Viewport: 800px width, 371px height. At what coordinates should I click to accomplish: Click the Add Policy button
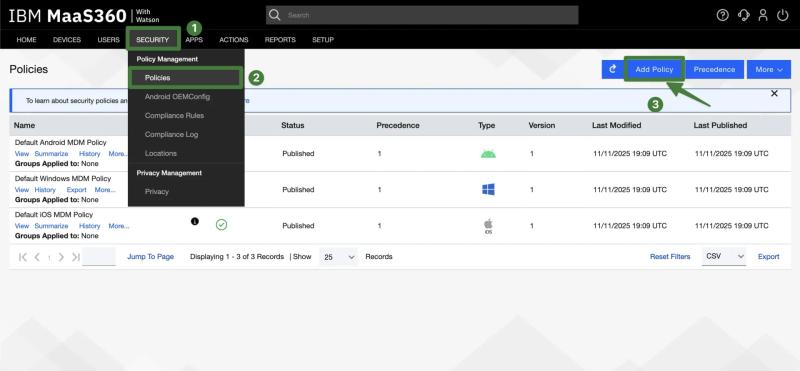click(x=654, y=69)
